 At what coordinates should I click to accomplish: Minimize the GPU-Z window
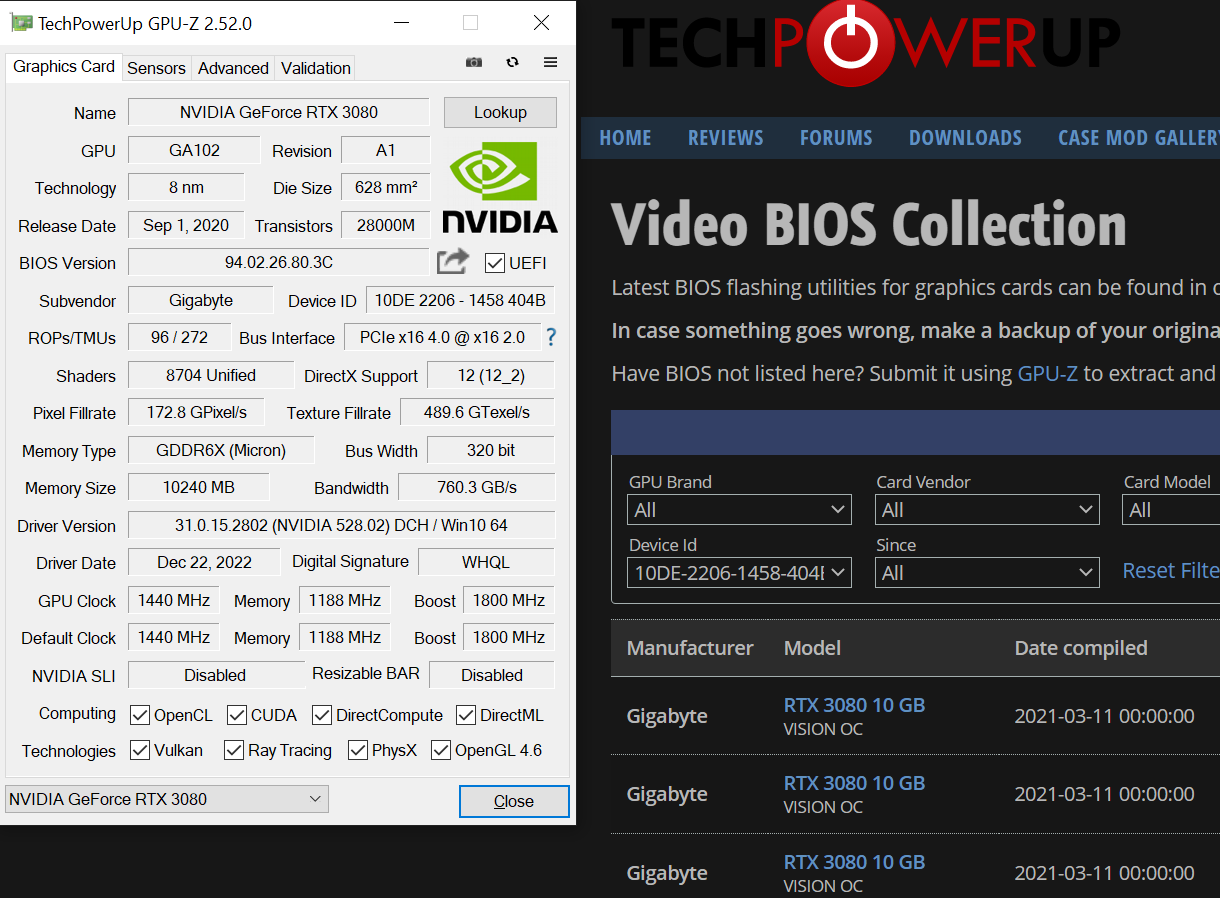click(401, 23)
